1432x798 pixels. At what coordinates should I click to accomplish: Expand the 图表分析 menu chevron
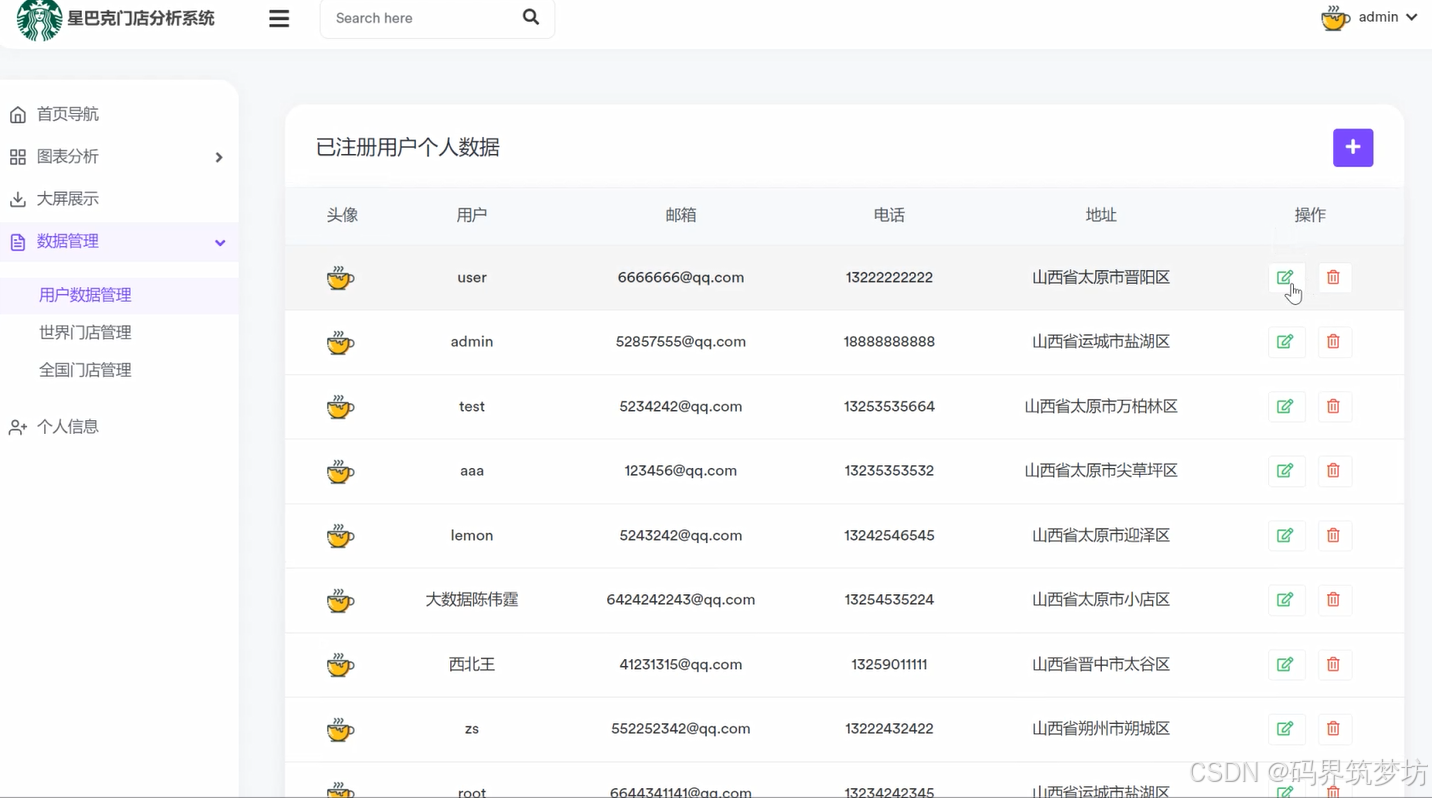[219, 157]
